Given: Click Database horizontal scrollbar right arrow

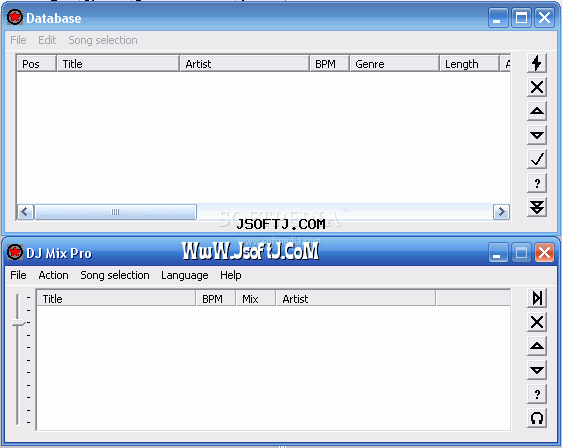Looking at the screenshot, I should pyautogui.click(x=501, y=212).
